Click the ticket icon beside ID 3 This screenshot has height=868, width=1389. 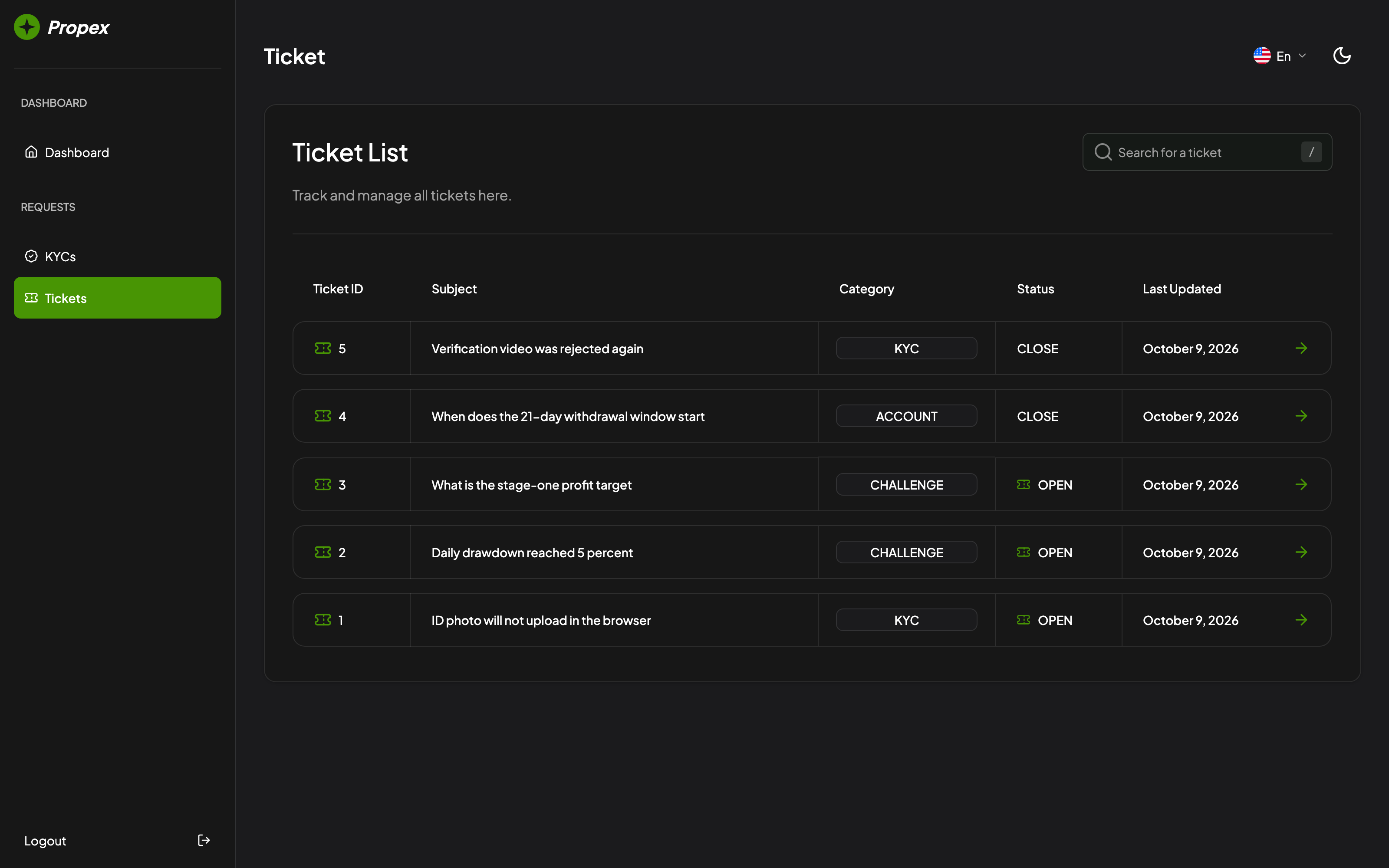(323, 484)
